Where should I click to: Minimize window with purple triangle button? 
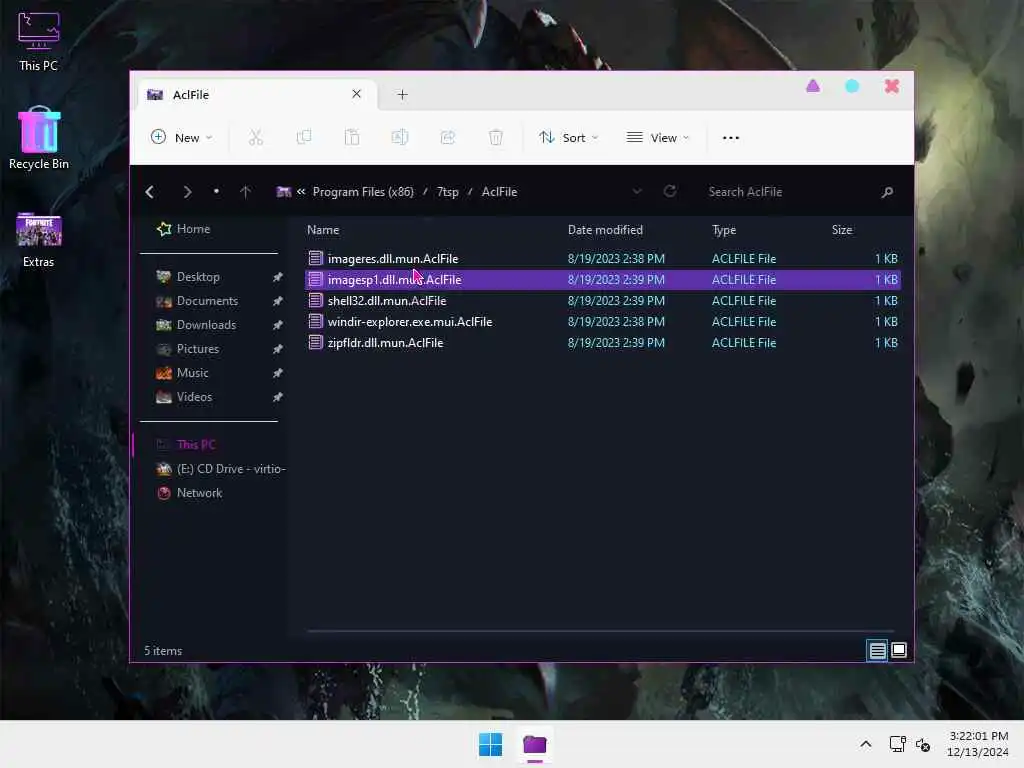click(813, 86)
